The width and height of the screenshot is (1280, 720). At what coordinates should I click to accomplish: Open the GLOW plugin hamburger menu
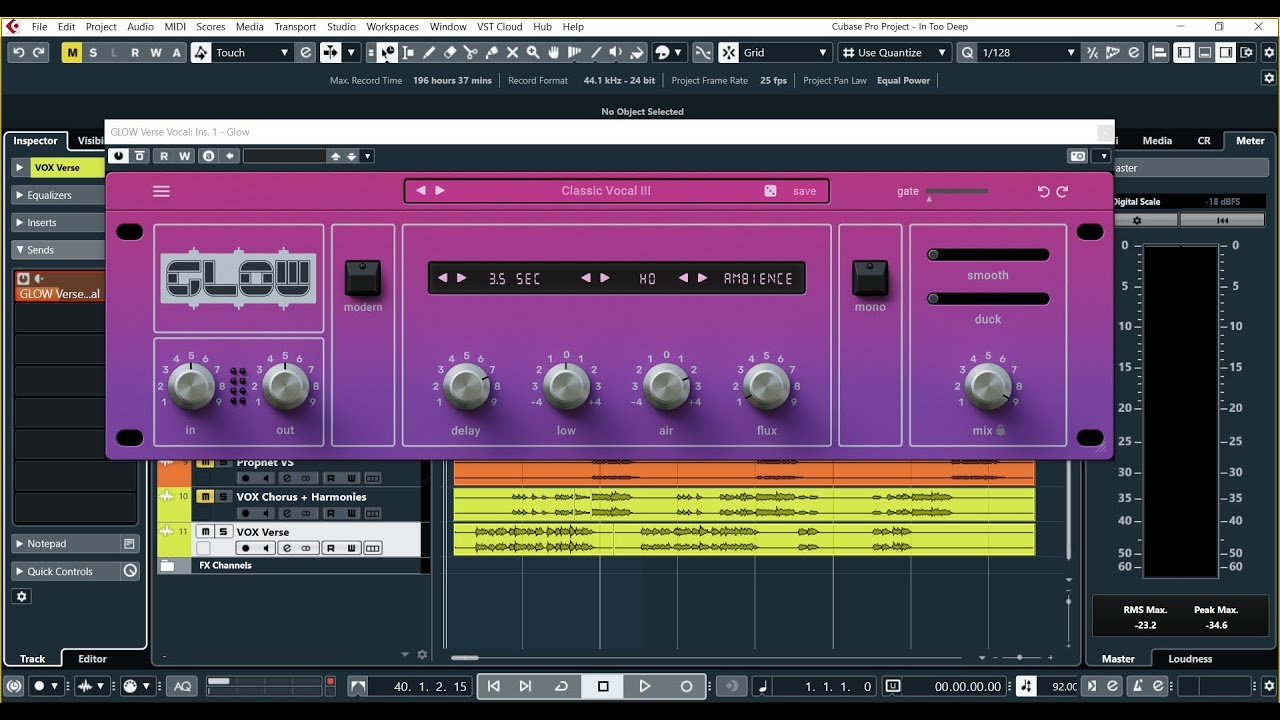[161, 191]
